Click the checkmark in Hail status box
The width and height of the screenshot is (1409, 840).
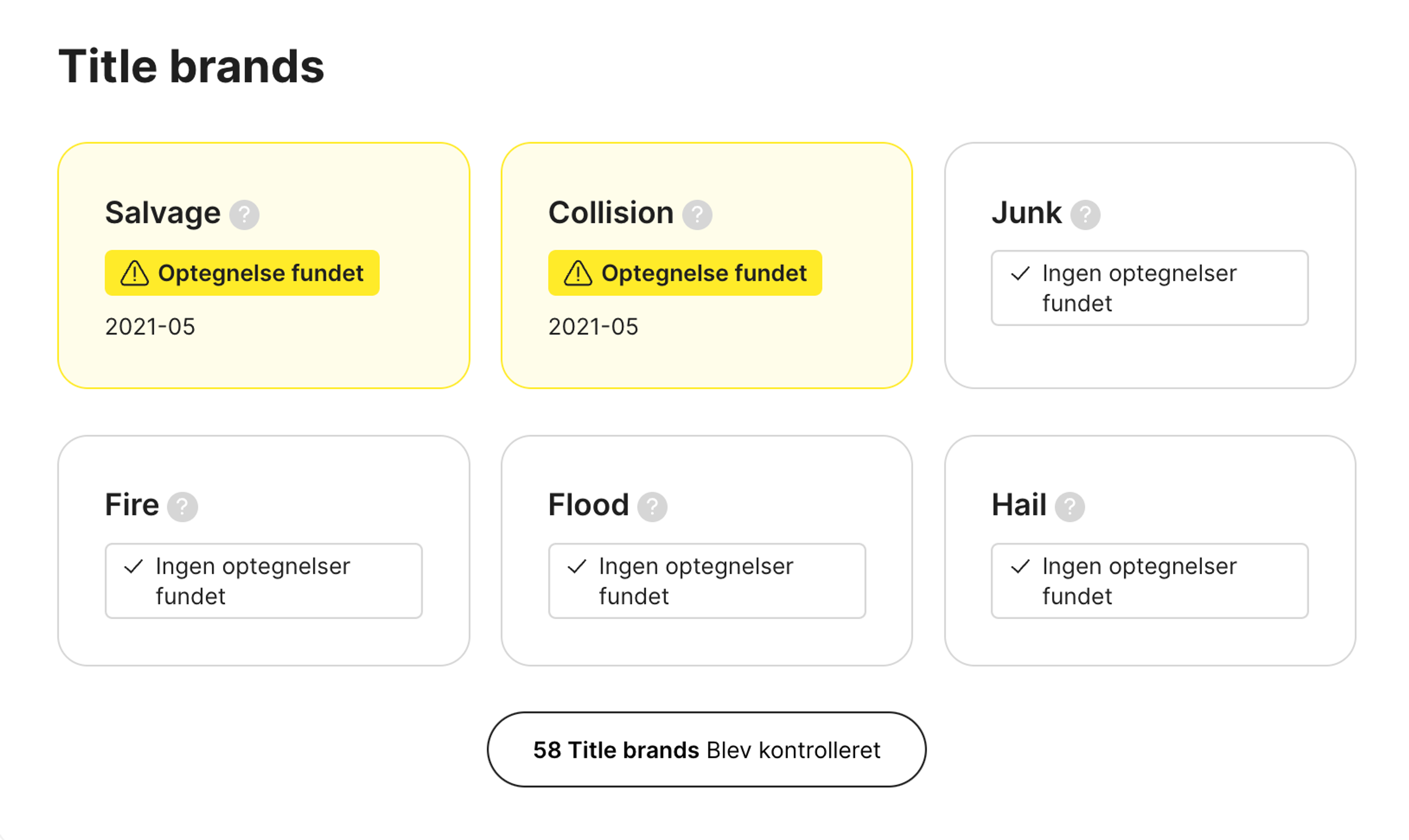click(x=1020, y=566)
